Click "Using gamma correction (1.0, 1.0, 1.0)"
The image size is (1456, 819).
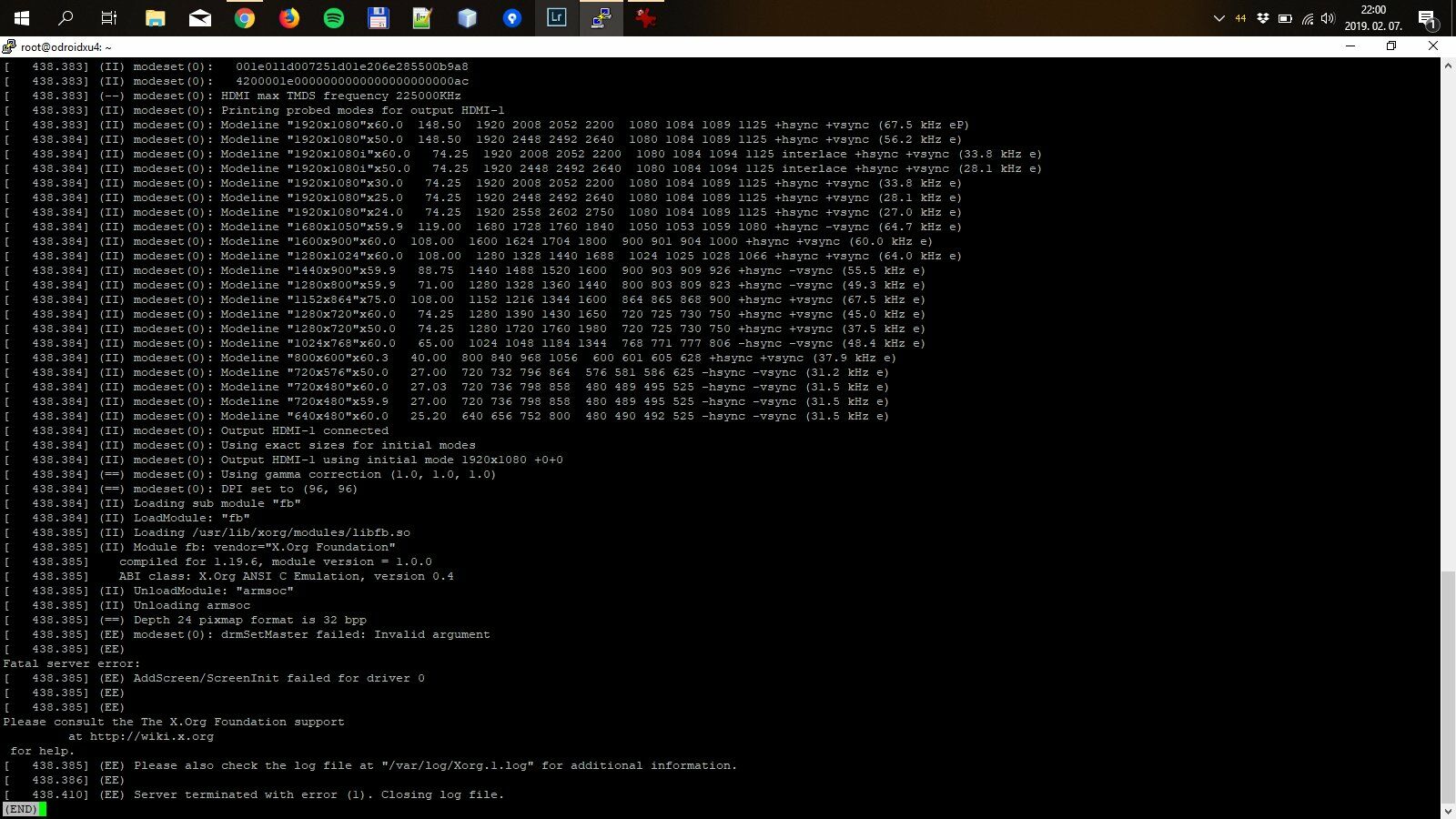click(359, 474)
